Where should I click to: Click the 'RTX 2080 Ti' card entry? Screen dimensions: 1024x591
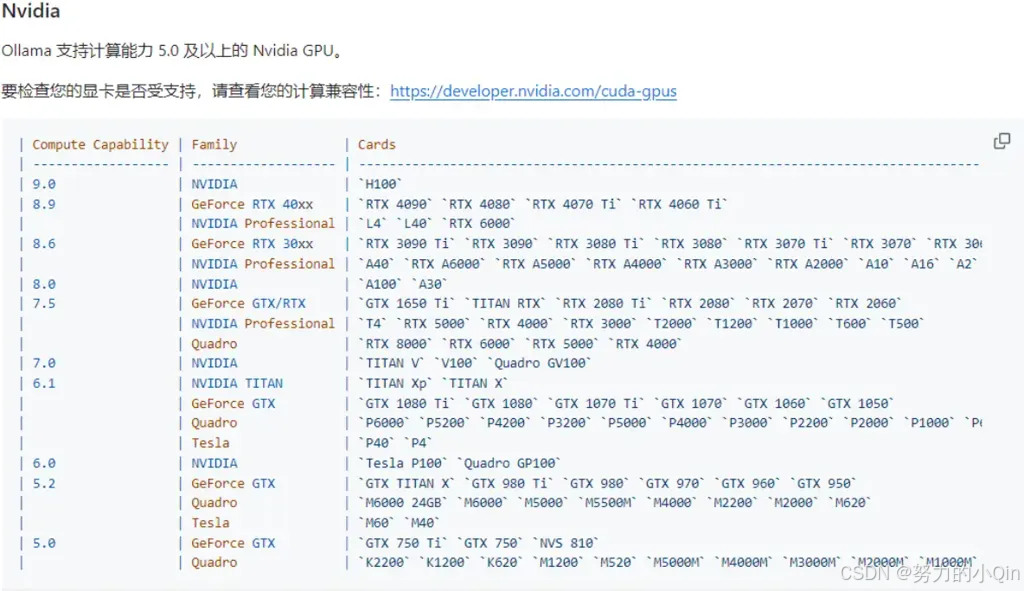(x=604, y=304)
